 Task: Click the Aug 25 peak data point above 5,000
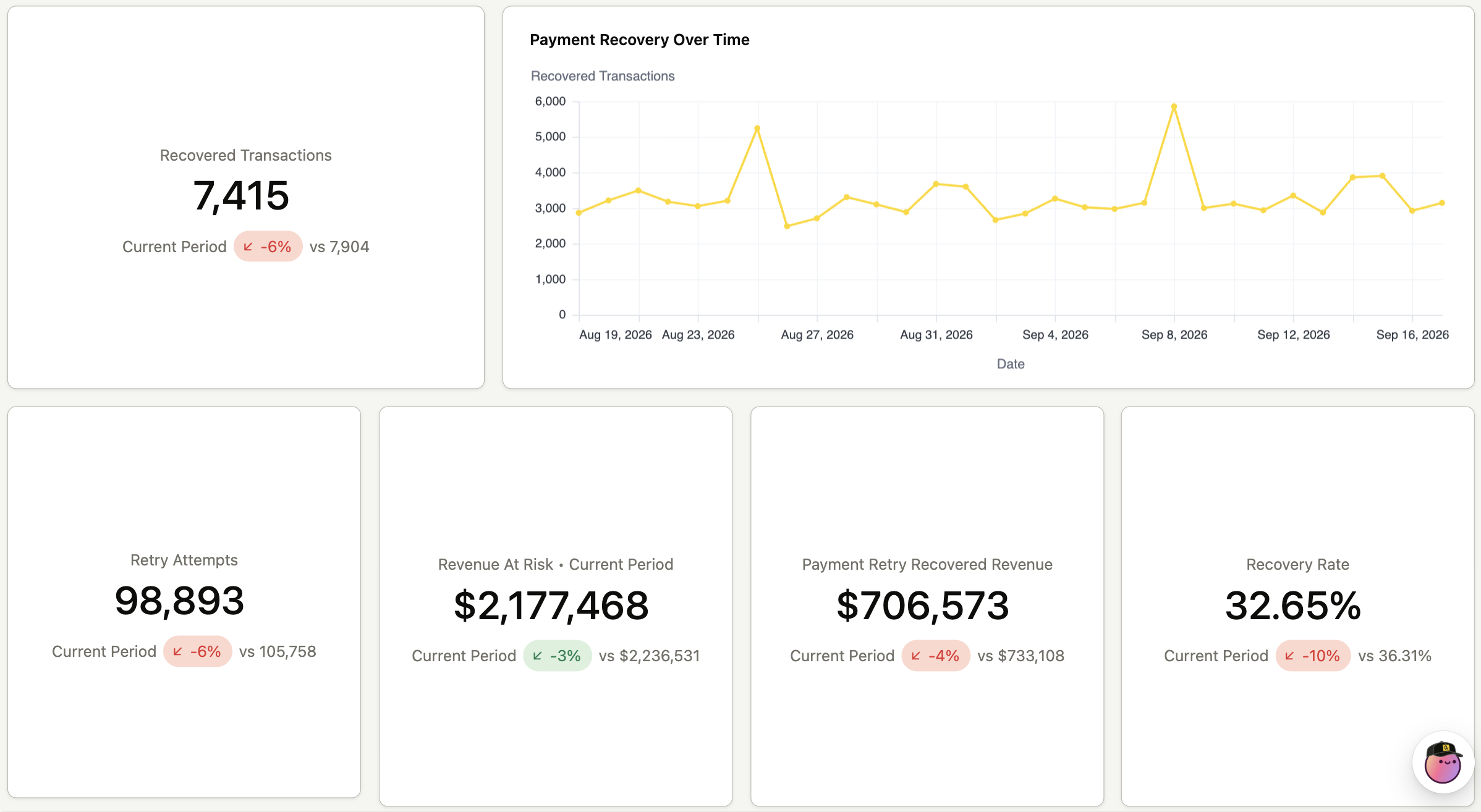(757, 129)
